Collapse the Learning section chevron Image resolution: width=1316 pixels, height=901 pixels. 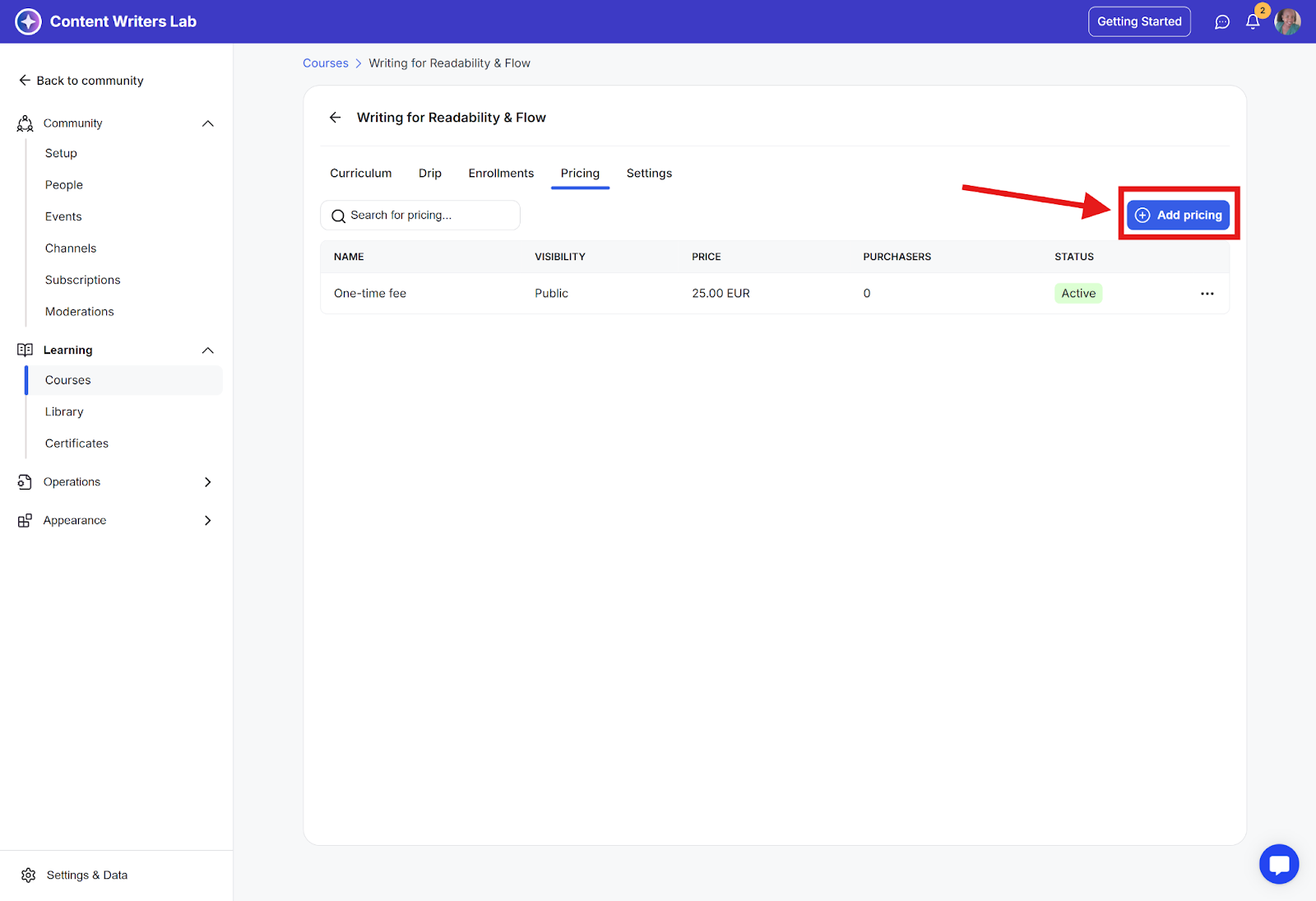208,351
